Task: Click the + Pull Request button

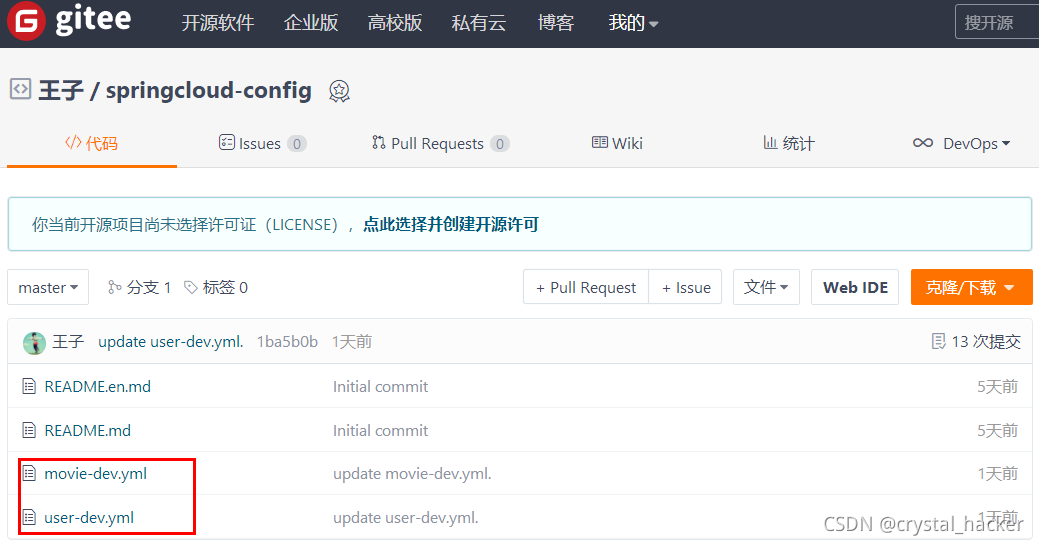Action: tap(586, 287)
